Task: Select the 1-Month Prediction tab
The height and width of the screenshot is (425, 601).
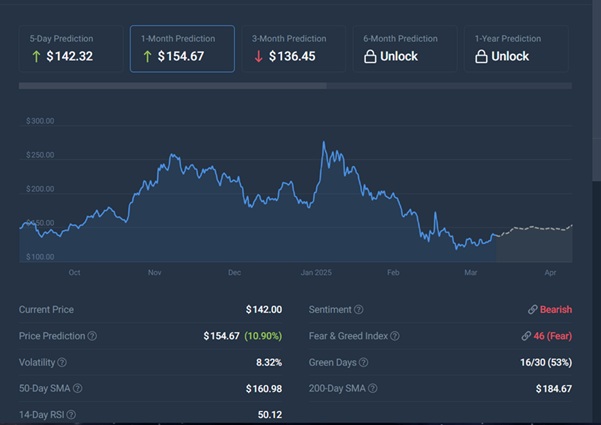Action: pos(182,48)
